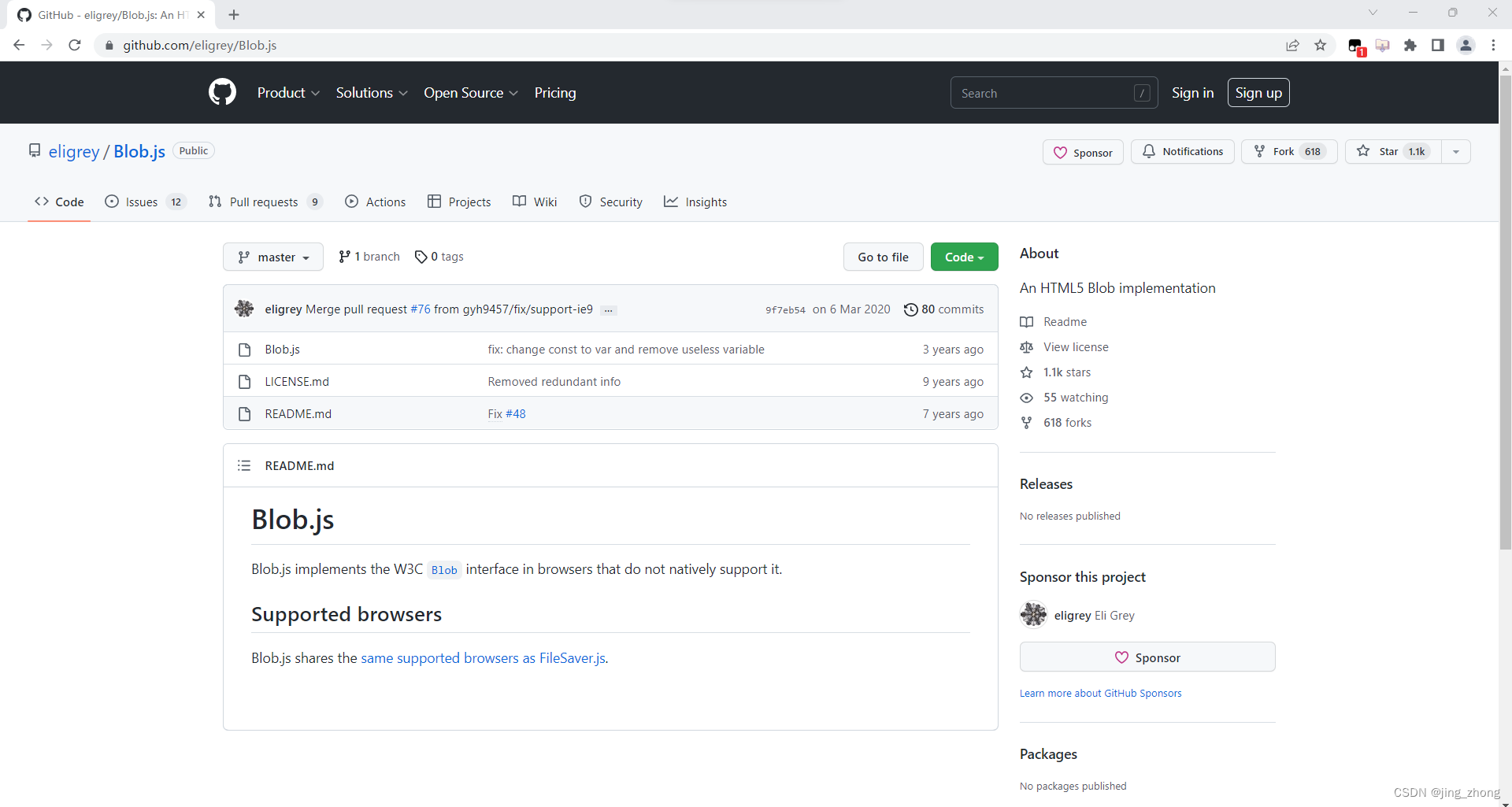Open the Wiki tab
The height and width of the screenshot is (807, 1512).
click(535, 202)
